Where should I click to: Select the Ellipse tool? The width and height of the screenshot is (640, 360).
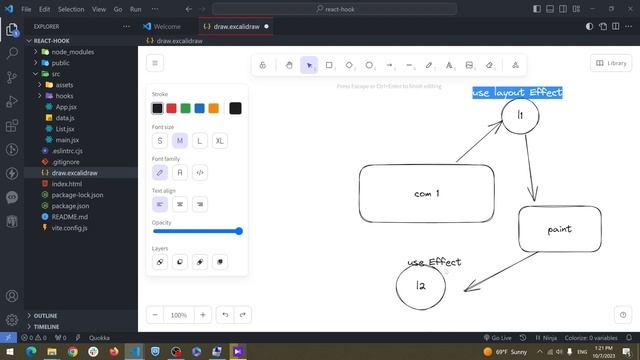tap(369, 65)
